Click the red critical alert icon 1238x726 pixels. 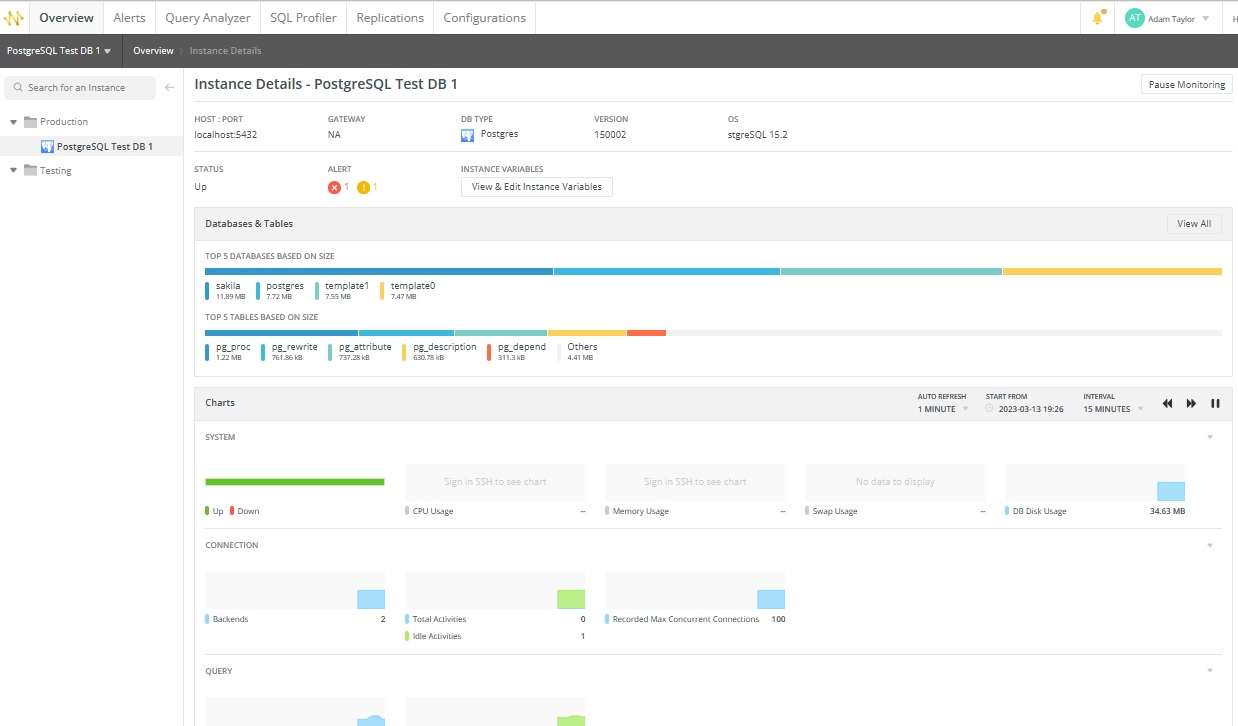point(334,187)
